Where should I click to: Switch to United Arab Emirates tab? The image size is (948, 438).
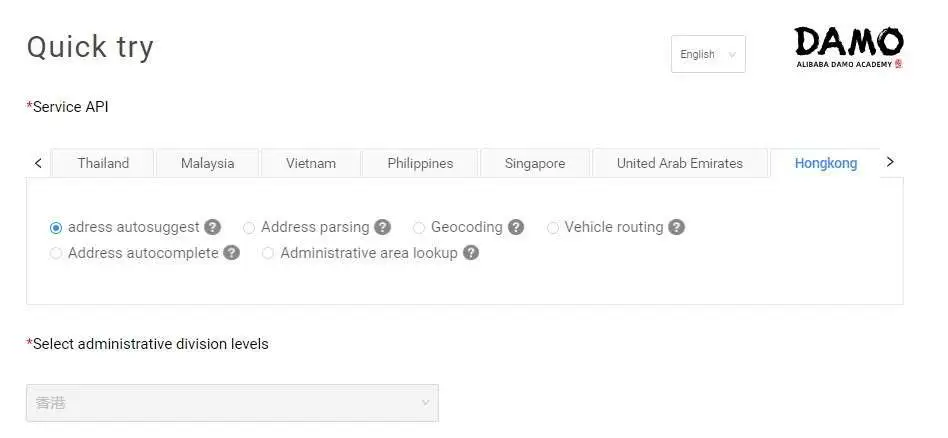tap(680, 163)
